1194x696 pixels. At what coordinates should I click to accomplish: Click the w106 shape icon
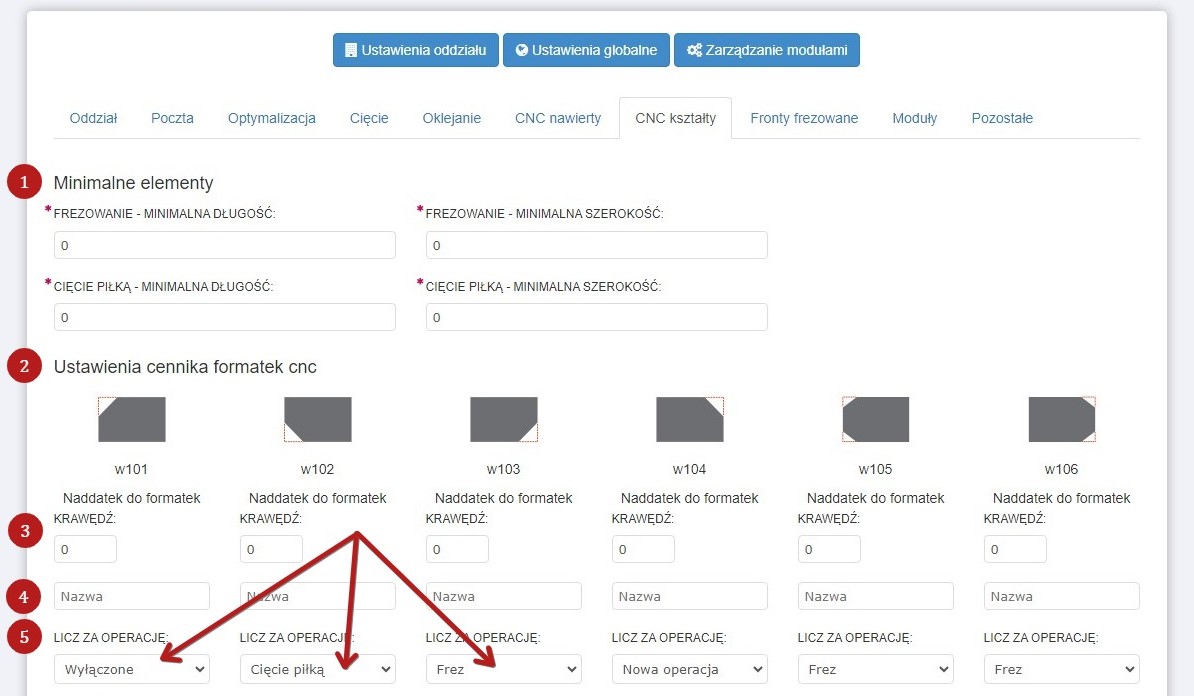point(1062,419)
